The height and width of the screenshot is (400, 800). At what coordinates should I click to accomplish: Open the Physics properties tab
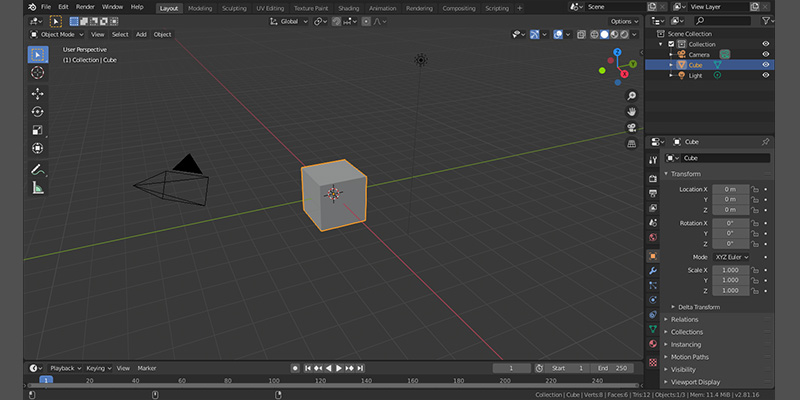coord(653,300)
